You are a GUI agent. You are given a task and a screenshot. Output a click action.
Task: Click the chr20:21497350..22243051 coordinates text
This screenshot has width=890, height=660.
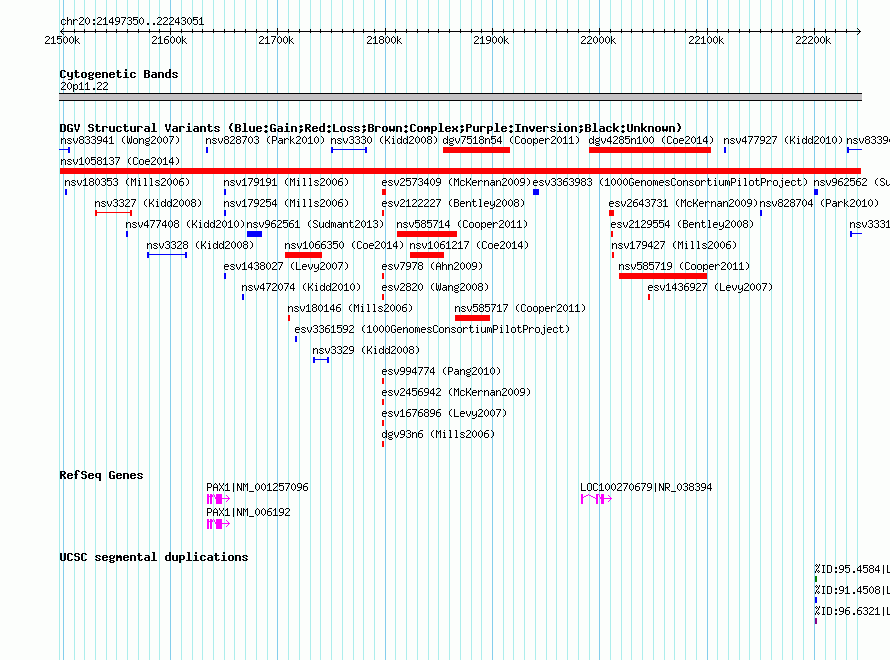tap(132, 22)
